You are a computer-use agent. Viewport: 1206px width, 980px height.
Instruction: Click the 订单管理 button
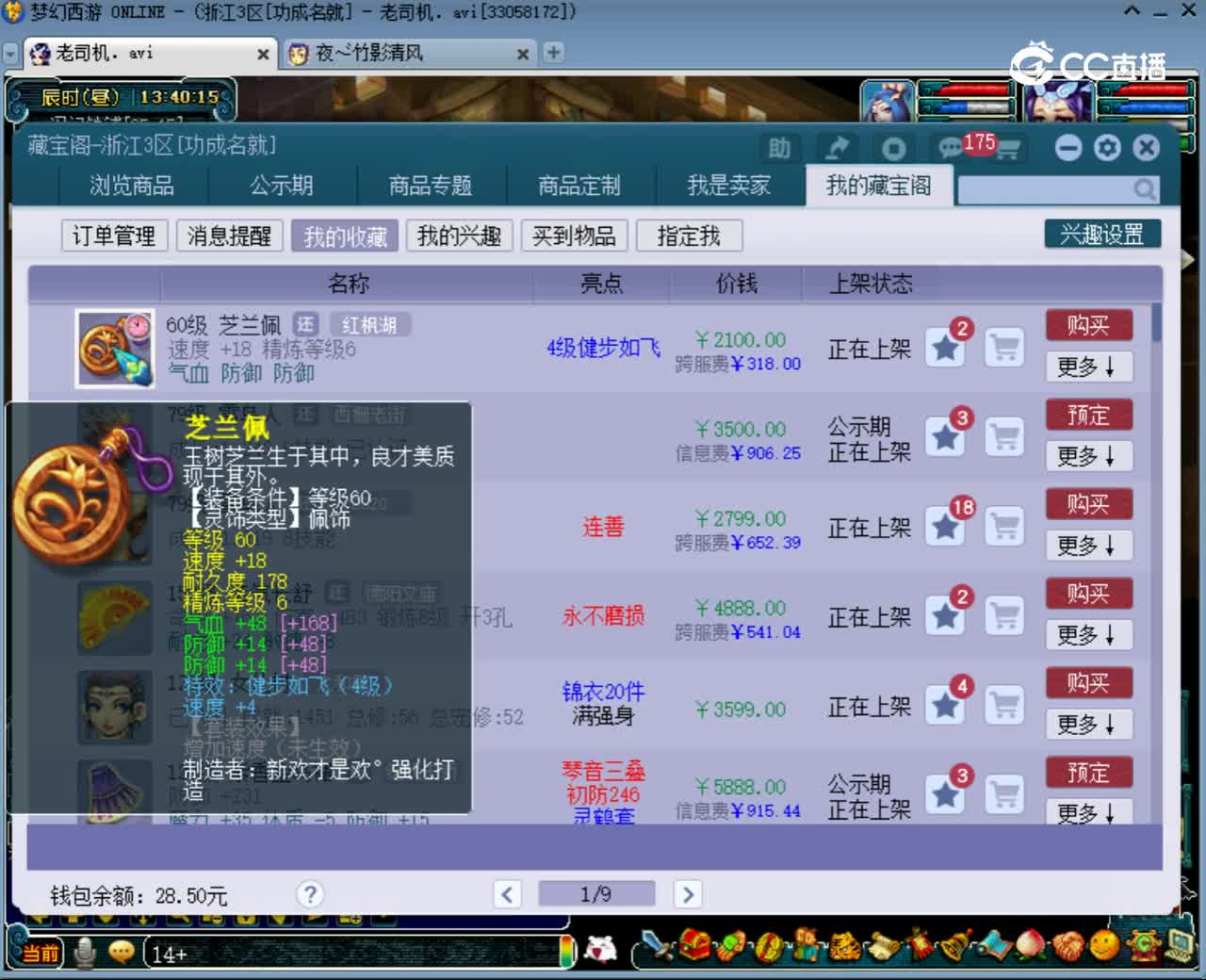[x=114, y=236]
